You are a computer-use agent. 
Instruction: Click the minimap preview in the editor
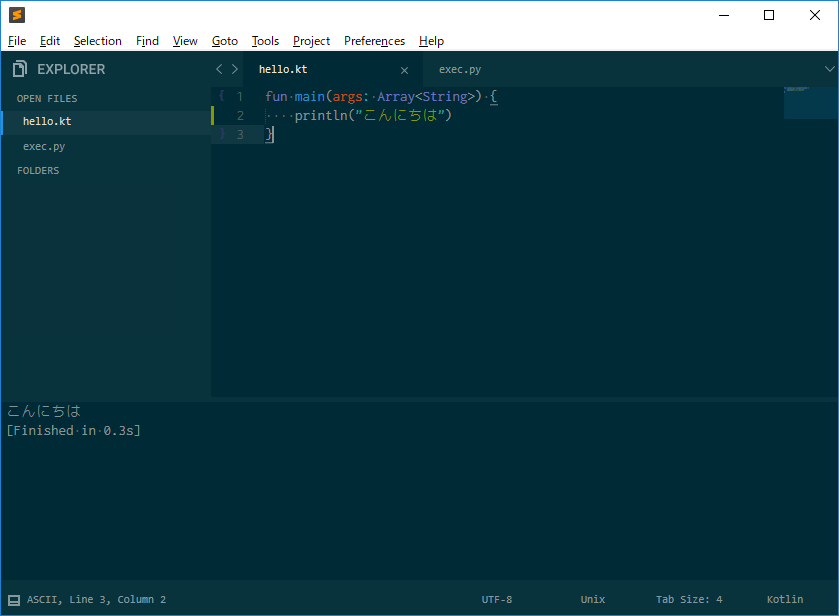pyautogui.click(x=810, y=102)
